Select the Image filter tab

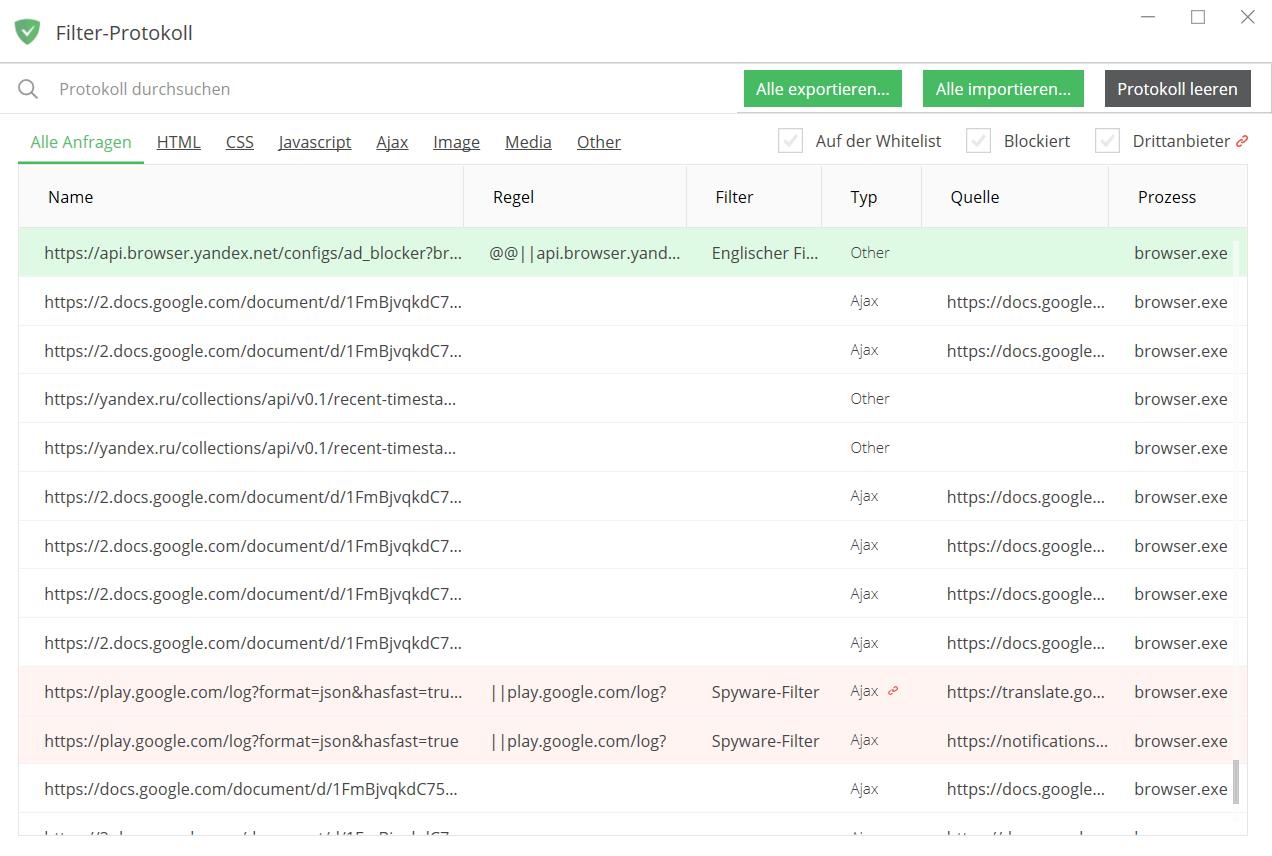click(456, 142)
